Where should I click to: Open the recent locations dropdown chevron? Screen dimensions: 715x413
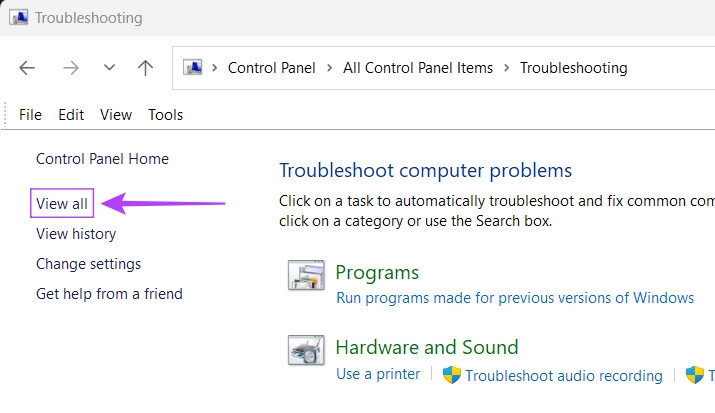pos(109,68)
